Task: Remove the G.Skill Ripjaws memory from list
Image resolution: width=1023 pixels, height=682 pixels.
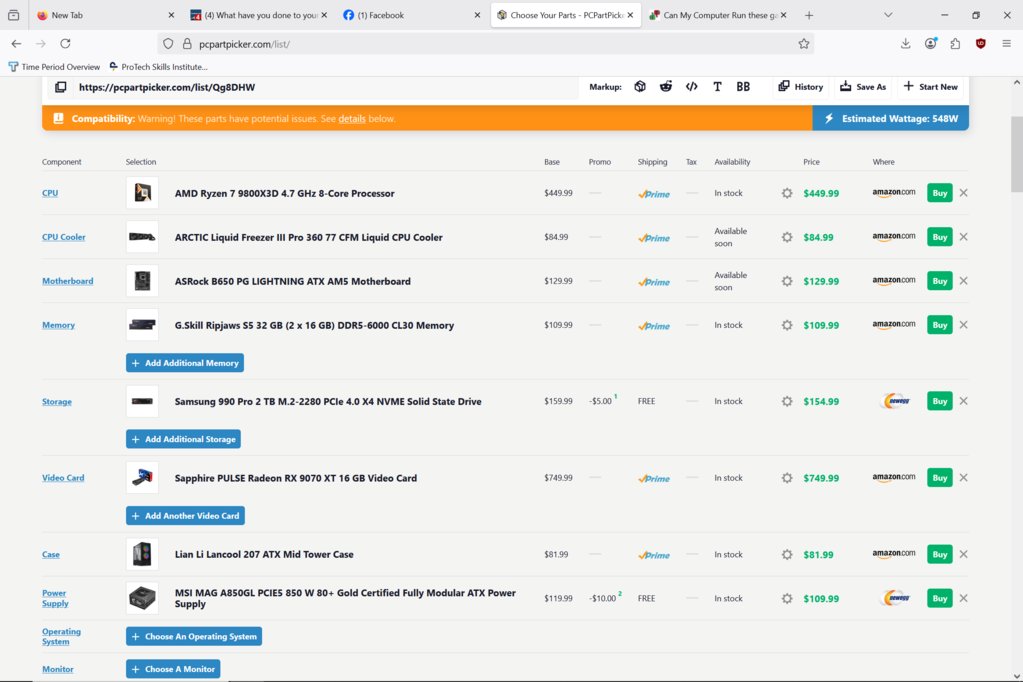Action: [x=964, y=325]
